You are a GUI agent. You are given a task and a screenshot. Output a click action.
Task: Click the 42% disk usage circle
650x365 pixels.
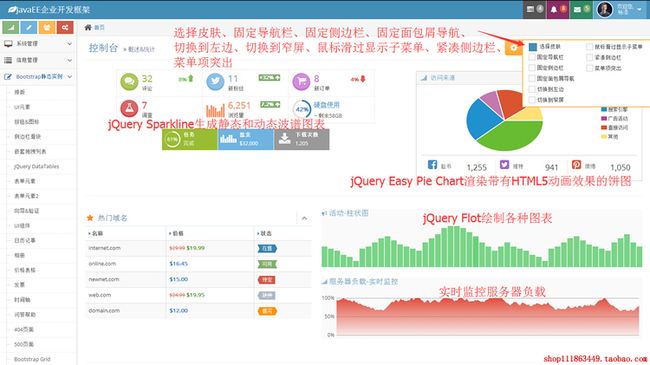pos(302,109)
